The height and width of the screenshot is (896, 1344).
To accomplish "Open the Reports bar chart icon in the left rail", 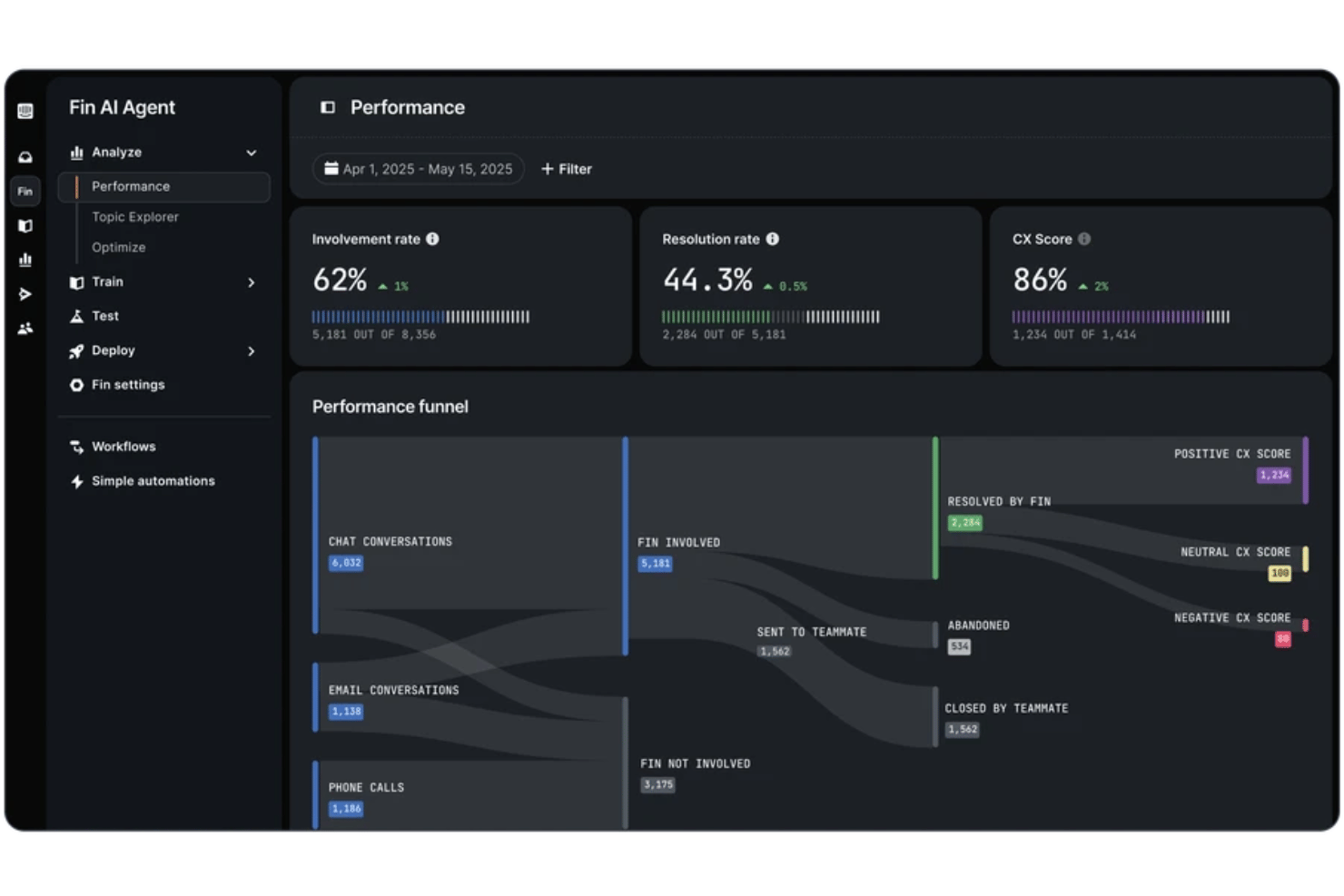I will pos(25,260).
